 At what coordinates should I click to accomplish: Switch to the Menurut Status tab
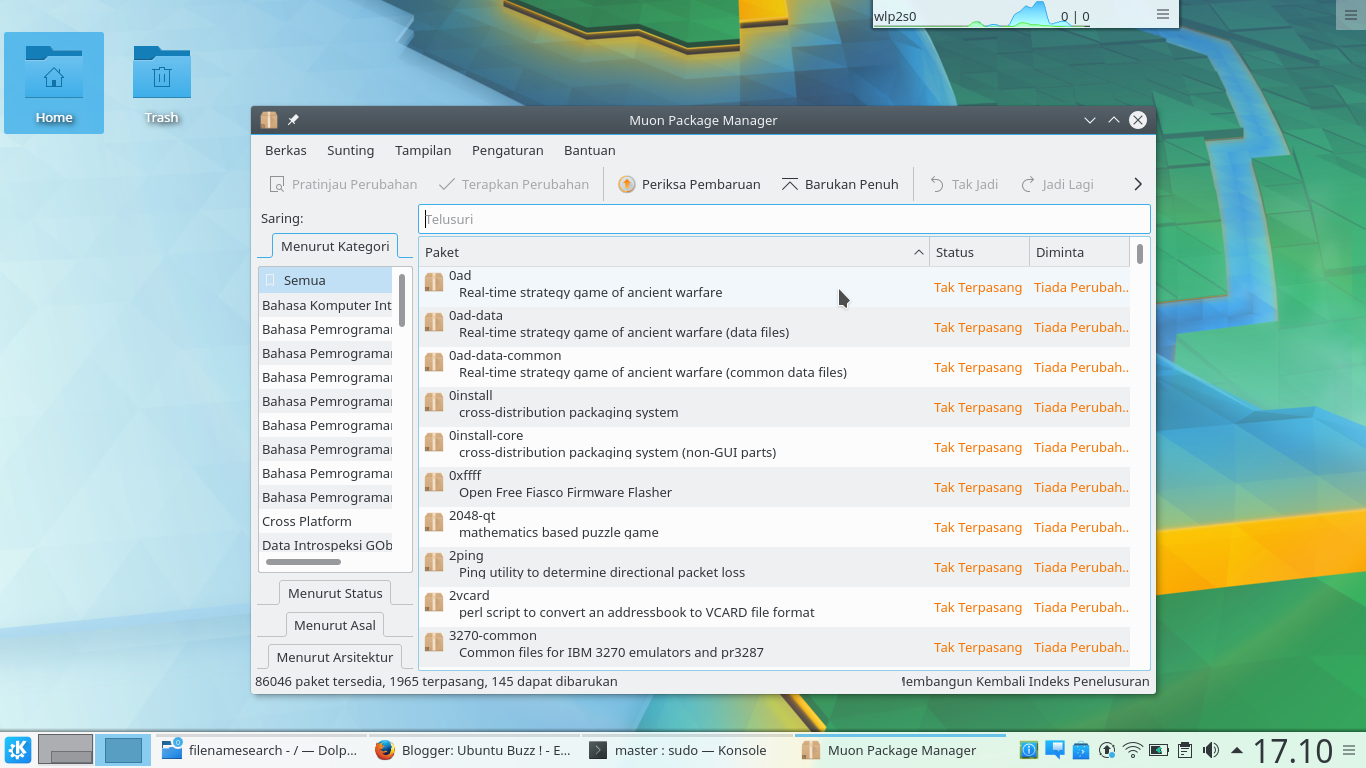click(x=335, y=593)
